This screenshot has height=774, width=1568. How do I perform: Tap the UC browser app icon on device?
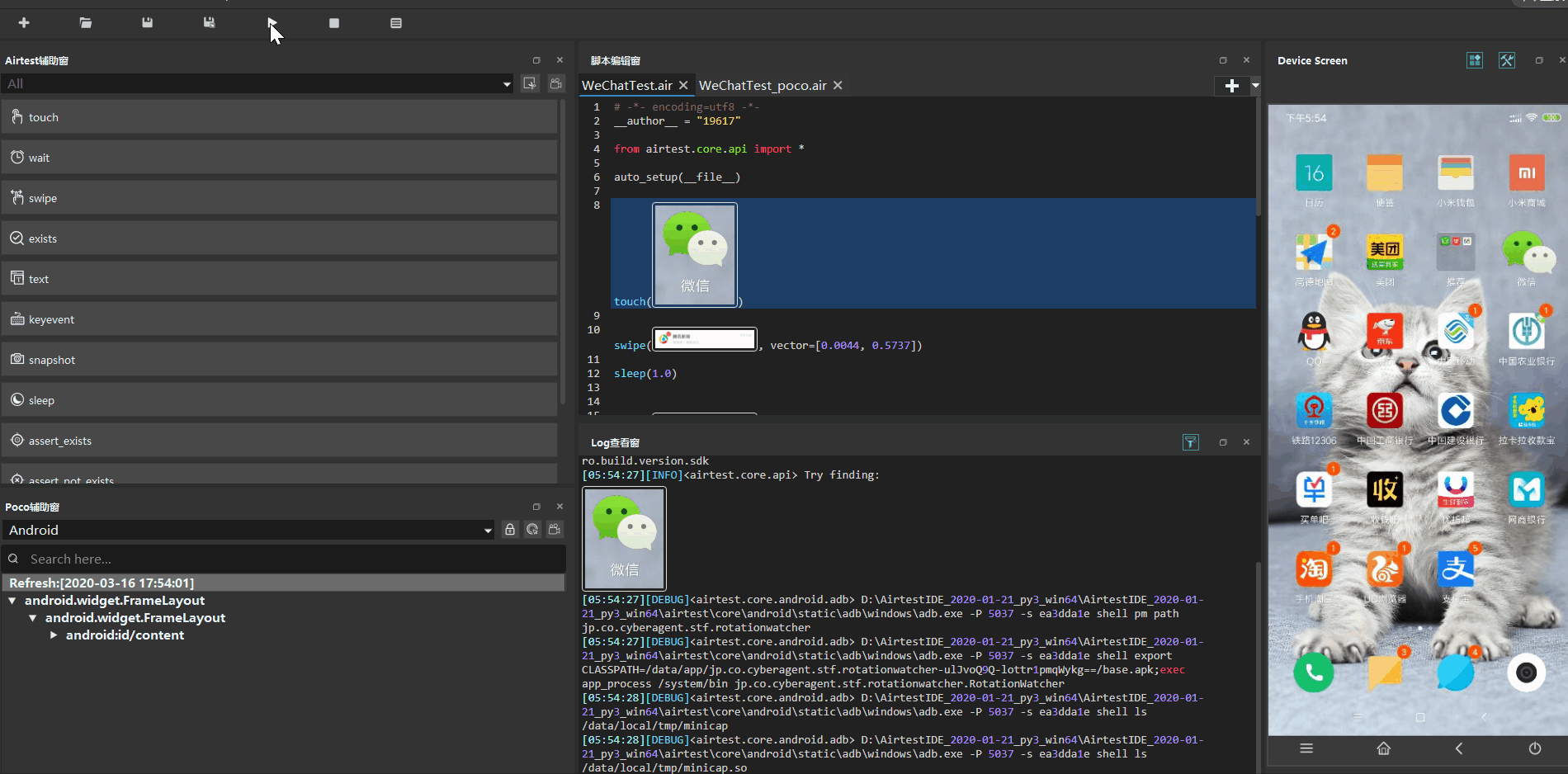1385,569
